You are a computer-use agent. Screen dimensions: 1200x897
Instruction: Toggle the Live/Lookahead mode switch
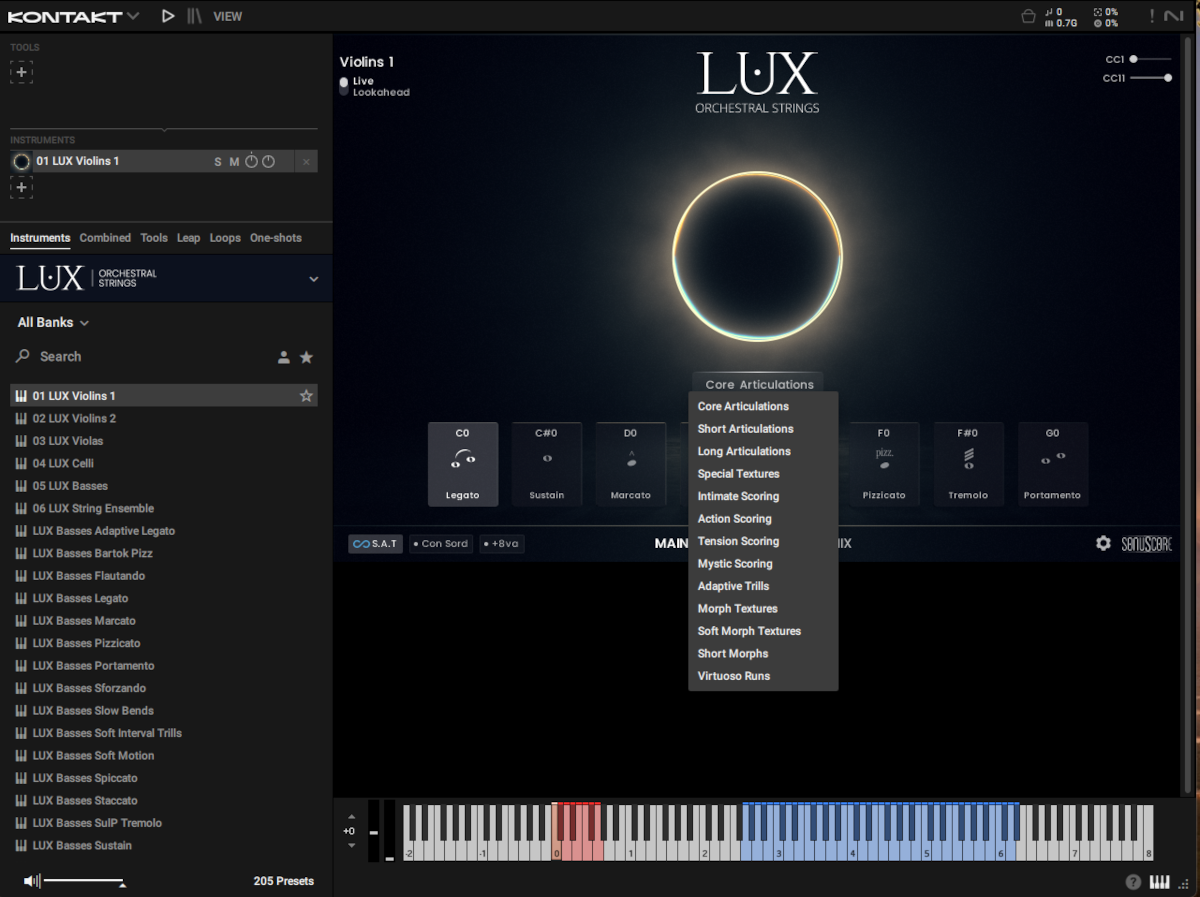pyautogui.click(x=344, y=87)
